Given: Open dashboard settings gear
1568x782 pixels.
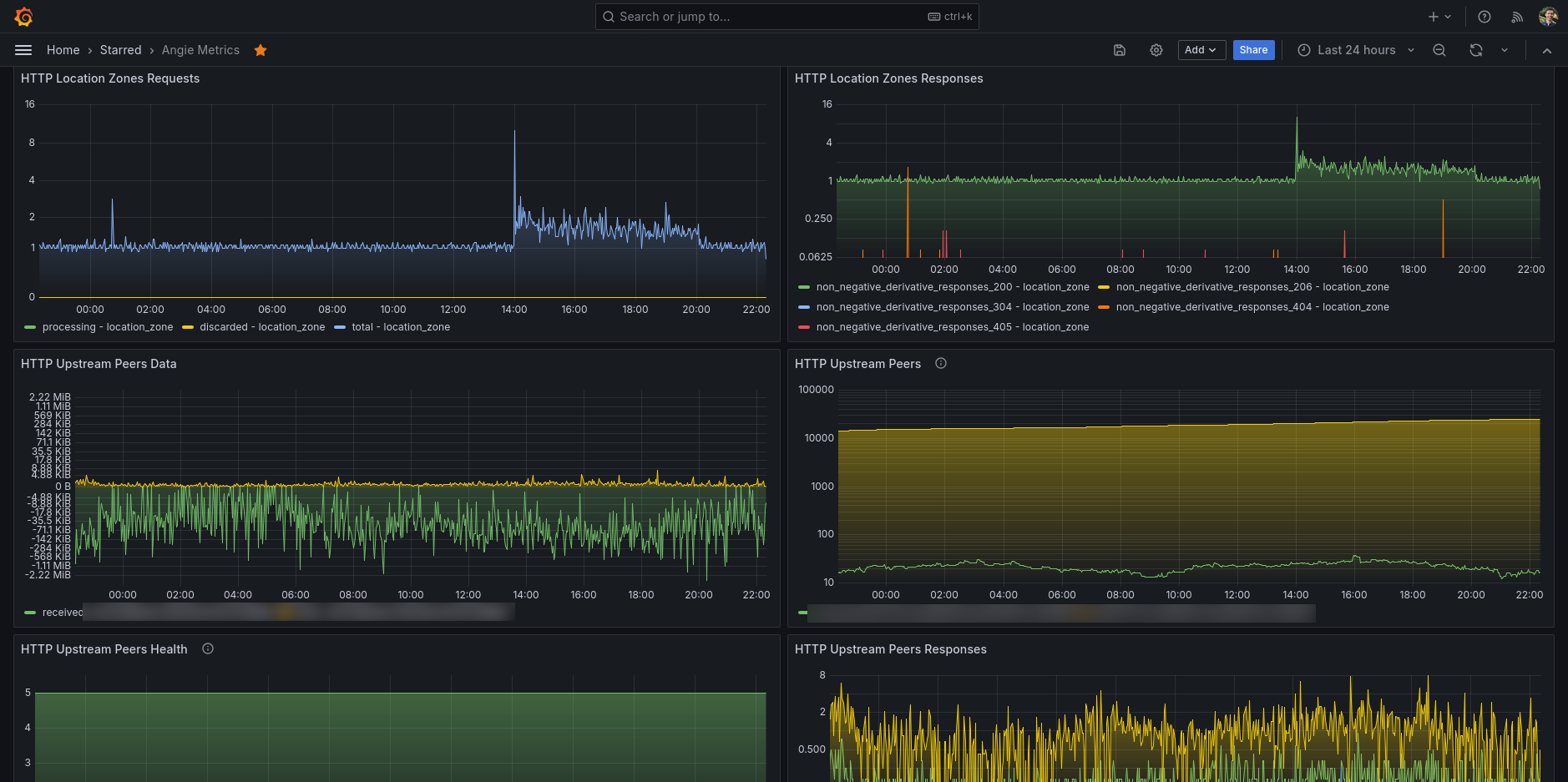Looking at the screenshot, I should tap(1156, 50).
